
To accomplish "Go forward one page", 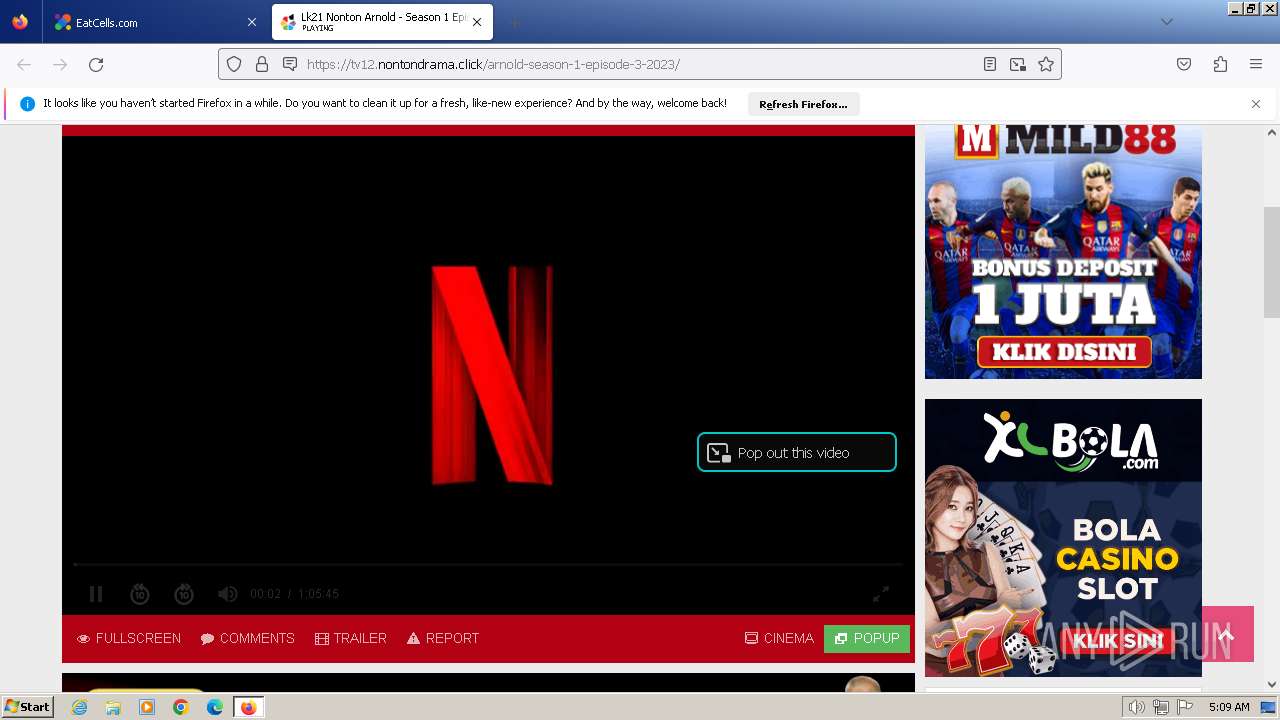I will click(60, 64).
